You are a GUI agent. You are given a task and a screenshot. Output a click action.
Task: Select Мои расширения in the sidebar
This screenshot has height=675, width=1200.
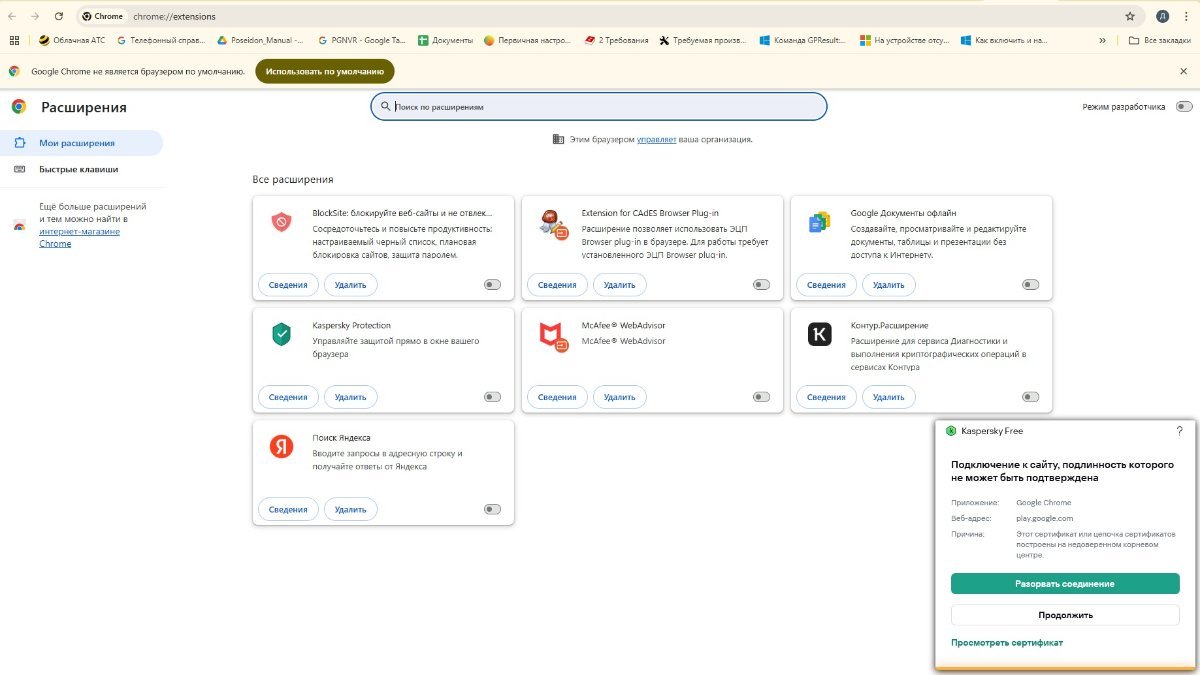81,143
